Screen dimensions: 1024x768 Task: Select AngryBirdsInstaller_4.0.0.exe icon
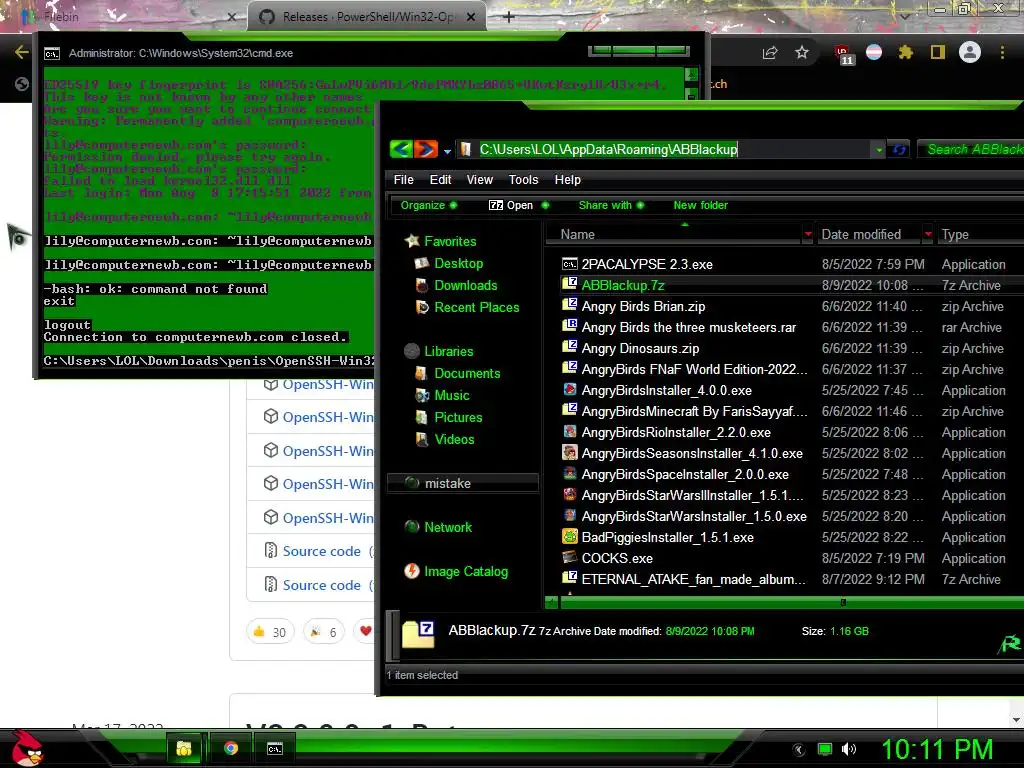tap(569, 390)
